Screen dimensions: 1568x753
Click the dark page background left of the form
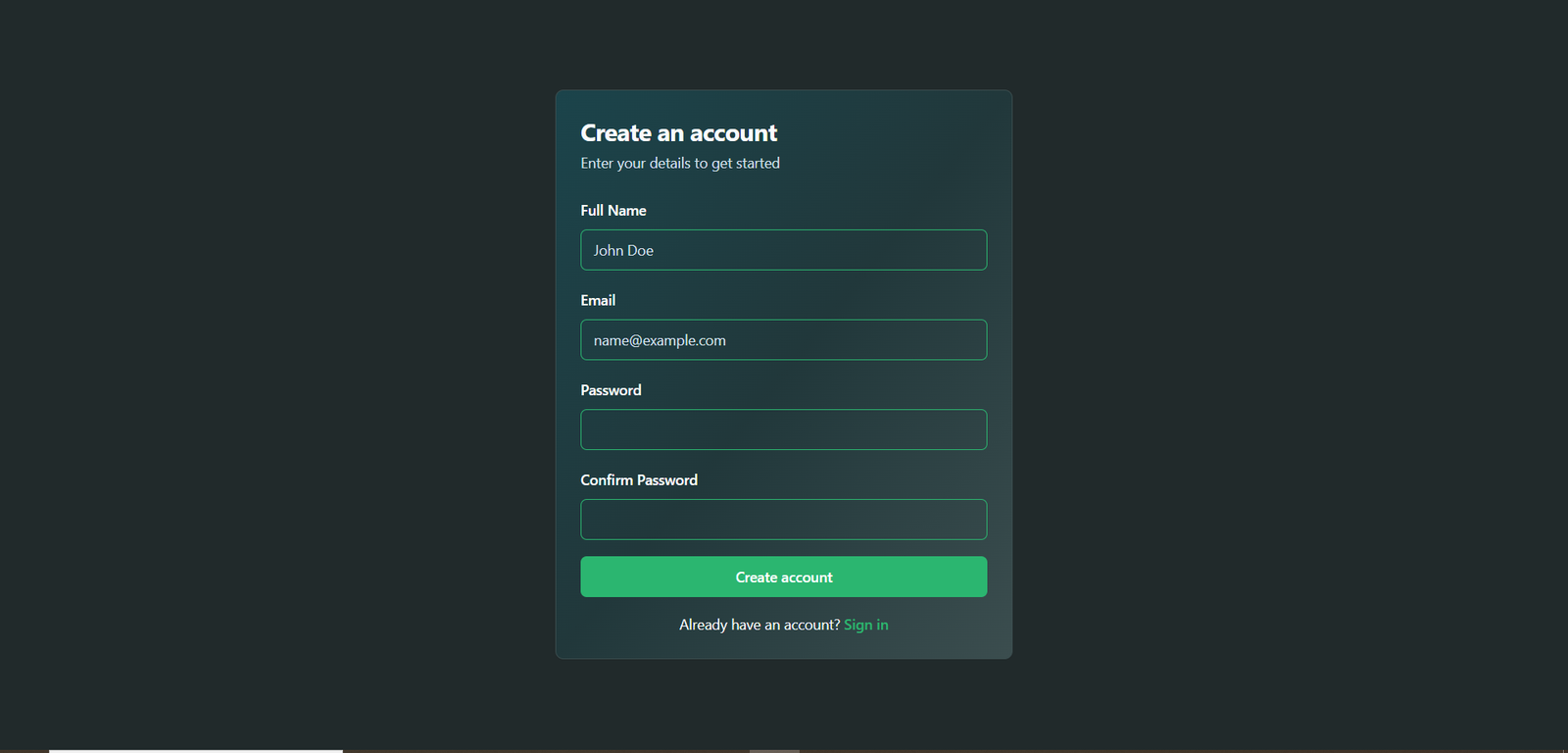pyautogui.click(x=274, y=373)
